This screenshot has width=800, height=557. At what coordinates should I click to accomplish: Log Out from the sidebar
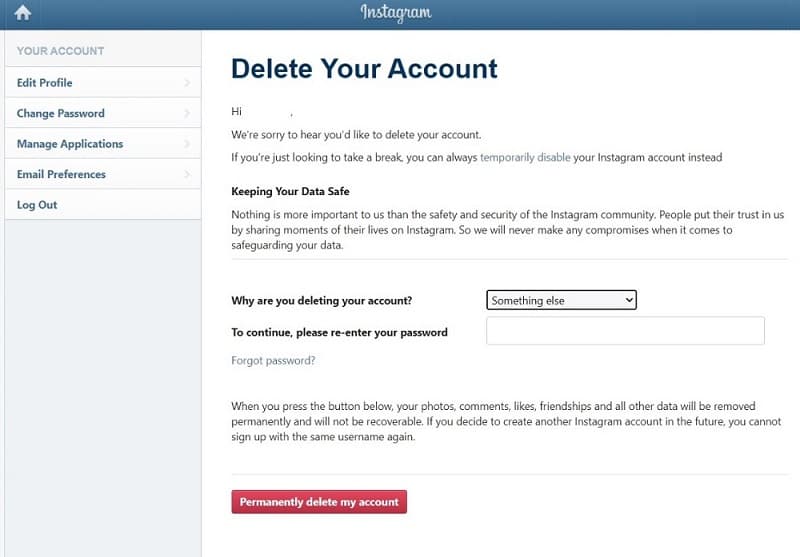[x=37, y=205]
